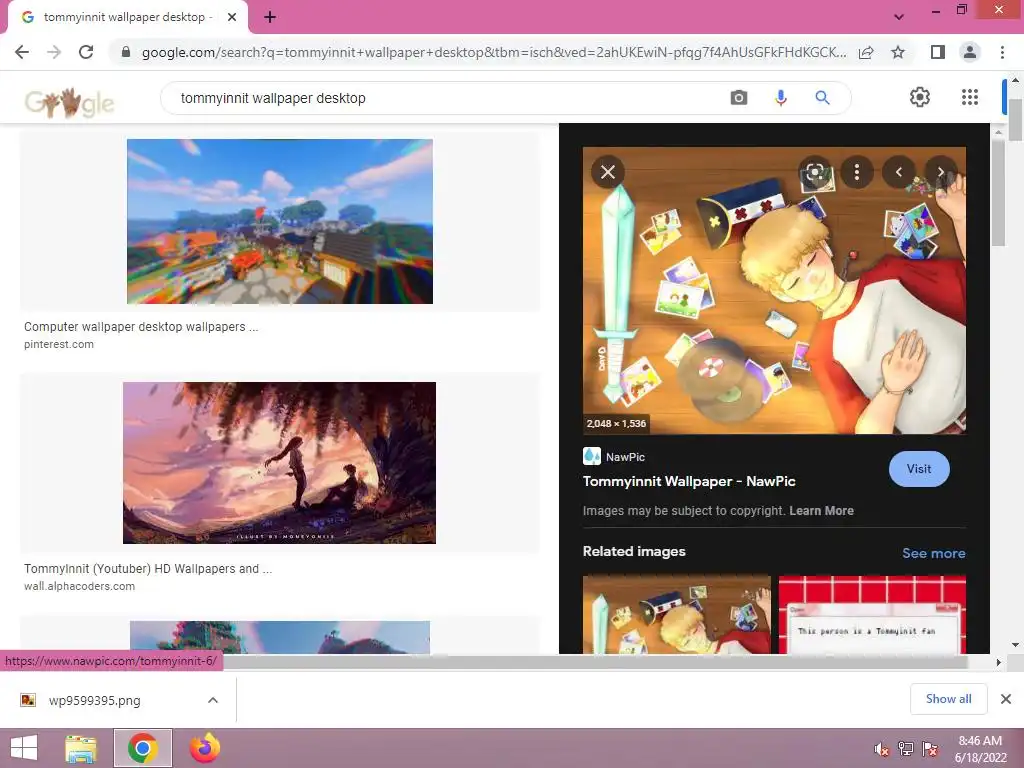Open the Windows Start menu
This screenshot has height=768, width=1024.
tap(24, 748)
